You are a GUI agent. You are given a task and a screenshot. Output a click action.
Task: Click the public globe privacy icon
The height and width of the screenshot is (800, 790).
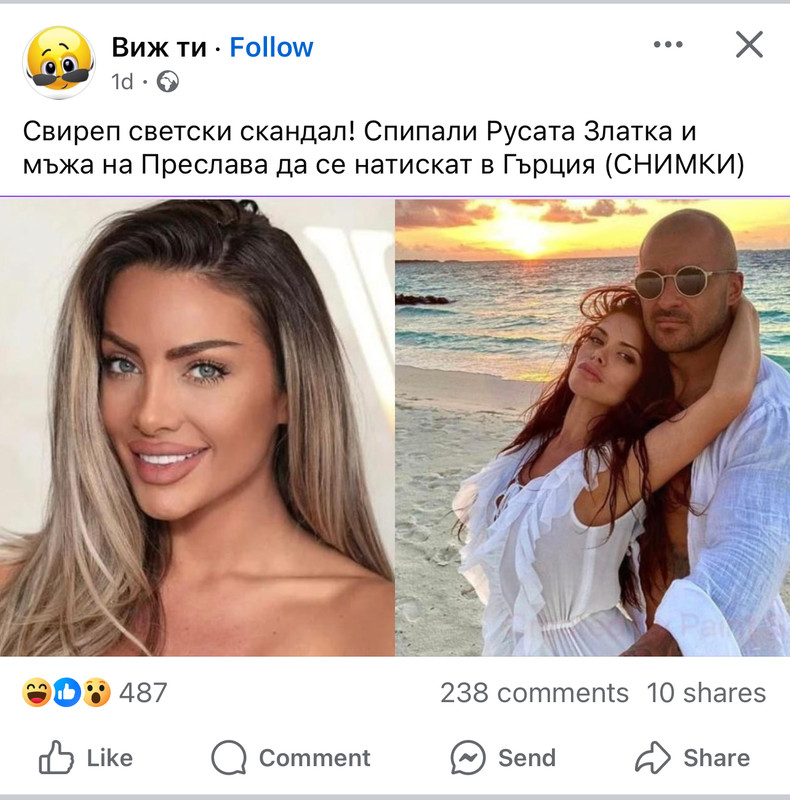[x=167, y=82]
